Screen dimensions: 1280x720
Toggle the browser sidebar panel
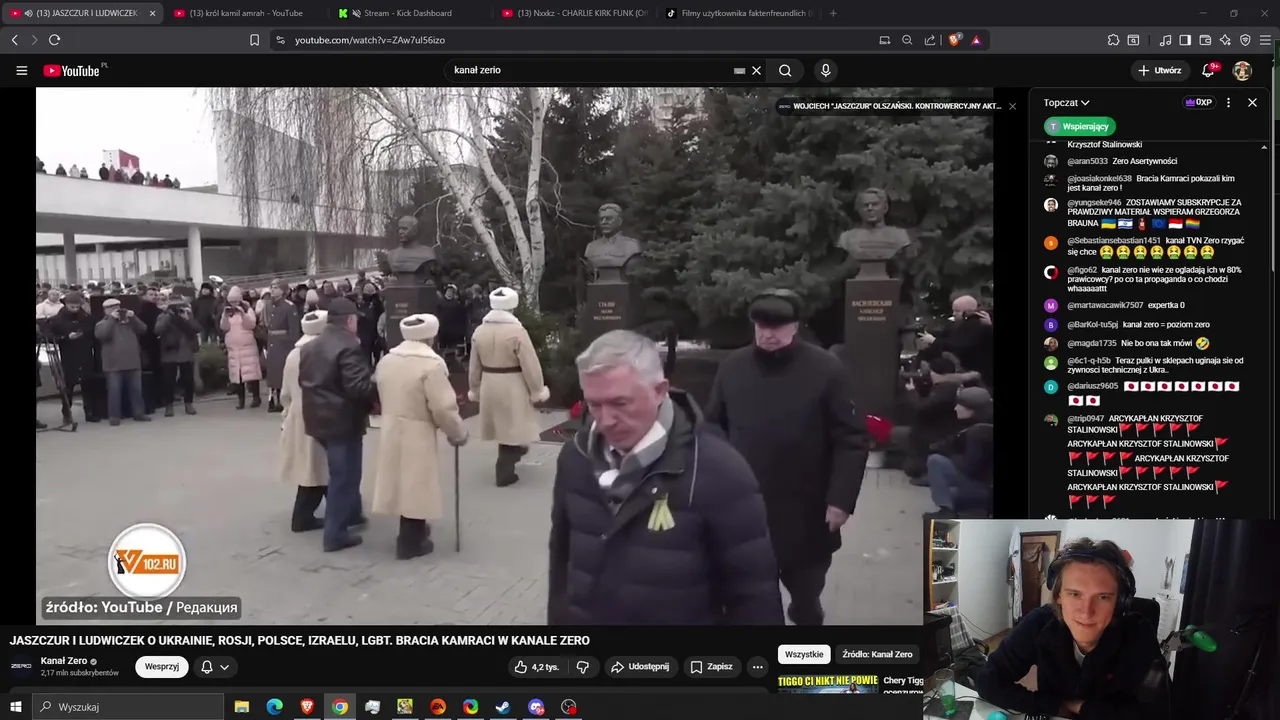[x=1185, y=40]
